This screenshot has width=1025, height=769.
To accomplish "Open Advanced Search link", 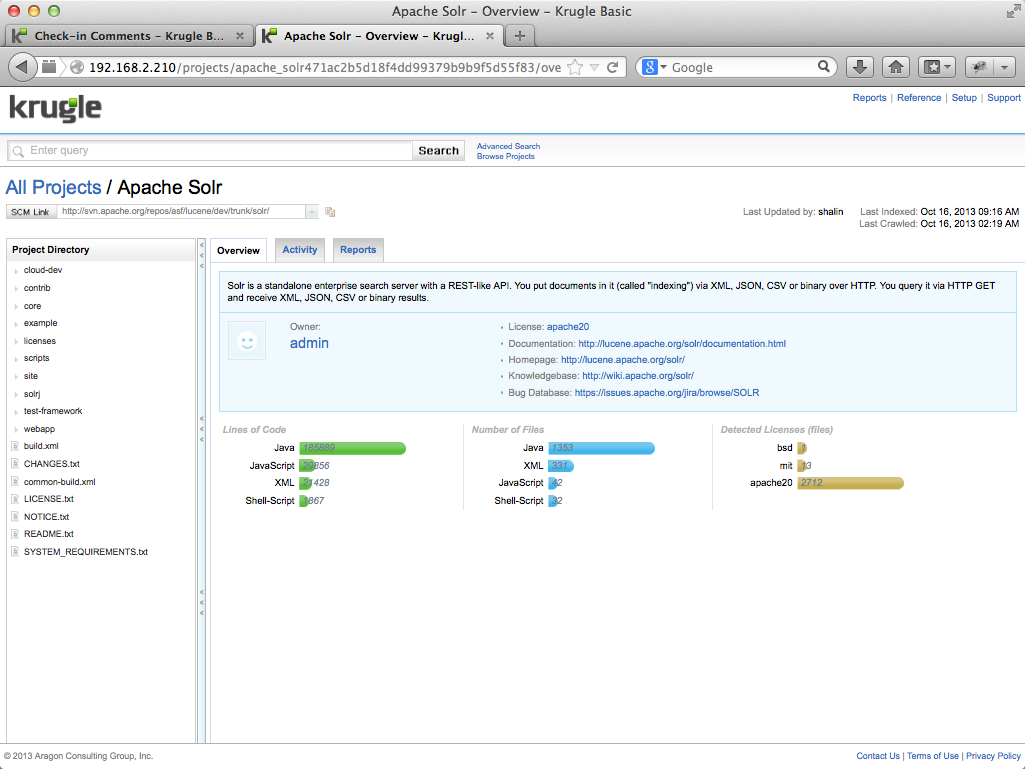I will 508,146.
